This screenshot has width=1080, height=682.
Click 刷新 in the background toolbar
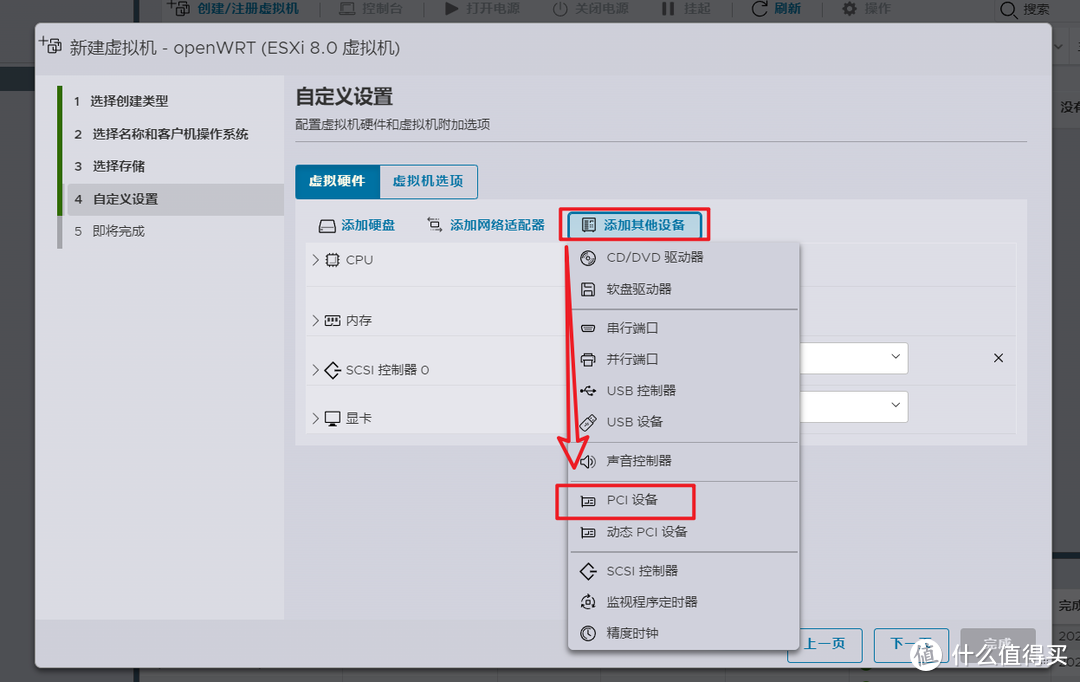(776, 9)
